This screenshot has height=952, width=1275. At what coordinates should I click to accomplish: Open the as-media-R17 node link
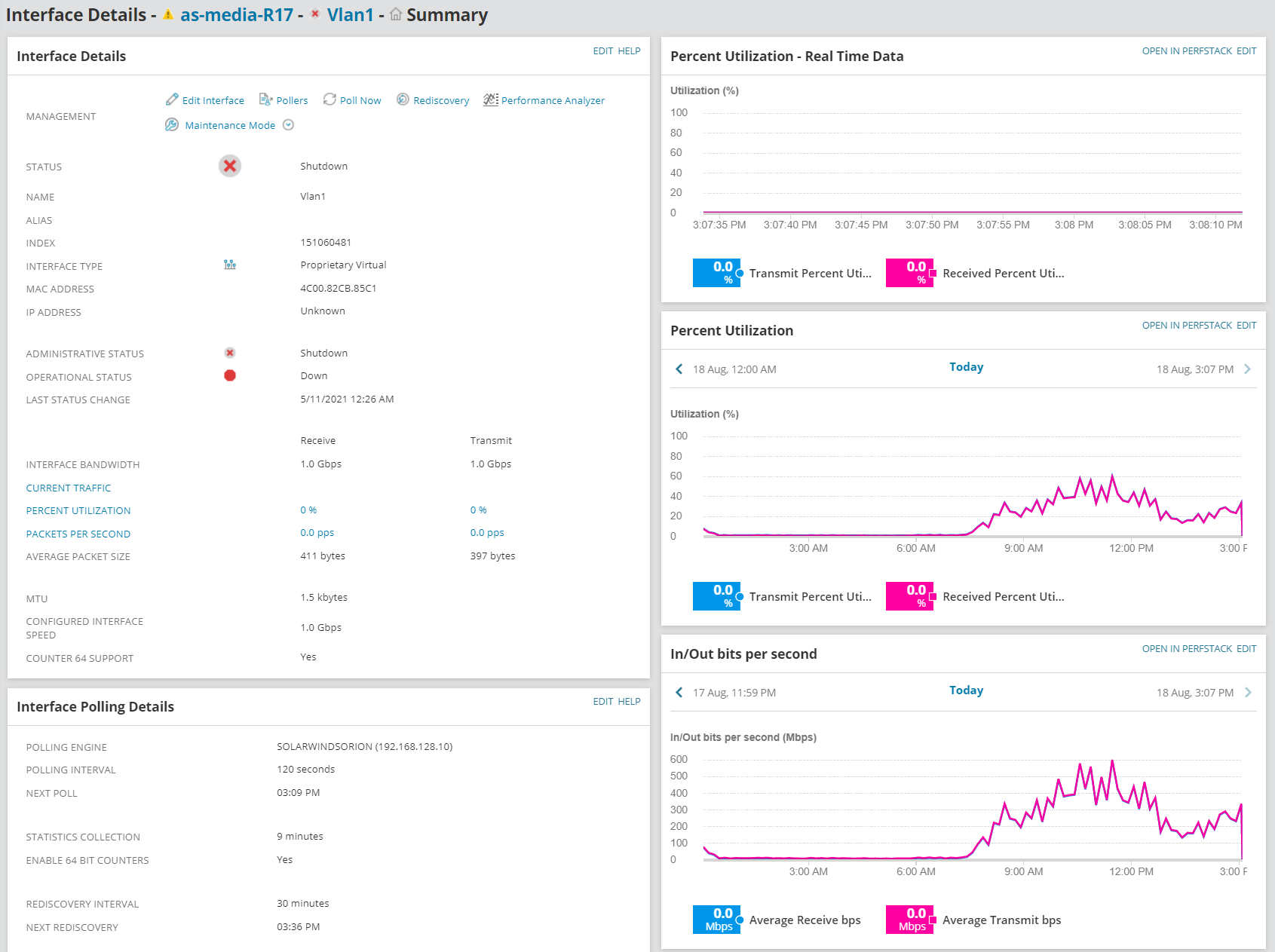[236, 15]
